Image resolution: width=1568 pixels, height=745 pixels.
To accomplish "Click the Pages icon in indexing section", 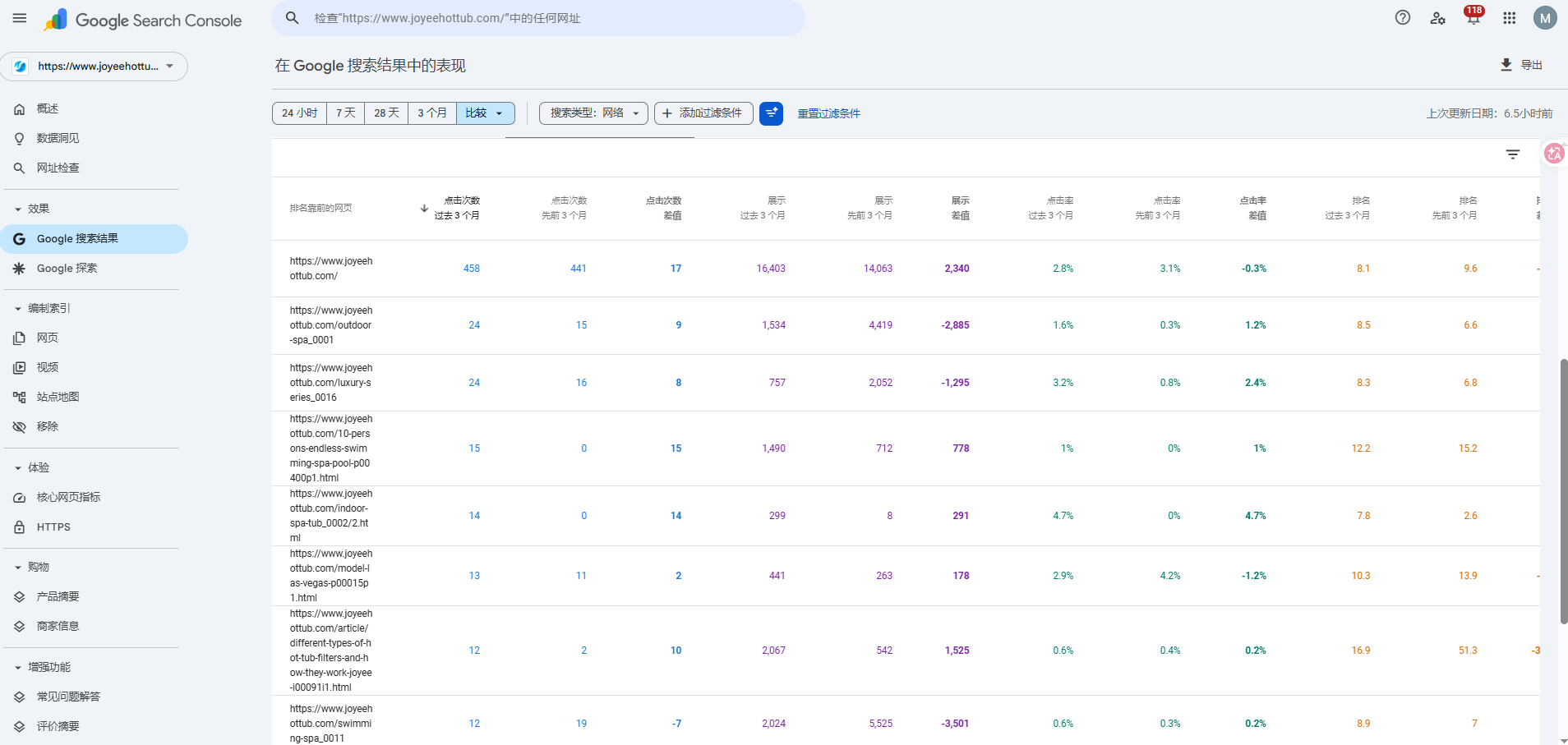I will pos(20,338).
